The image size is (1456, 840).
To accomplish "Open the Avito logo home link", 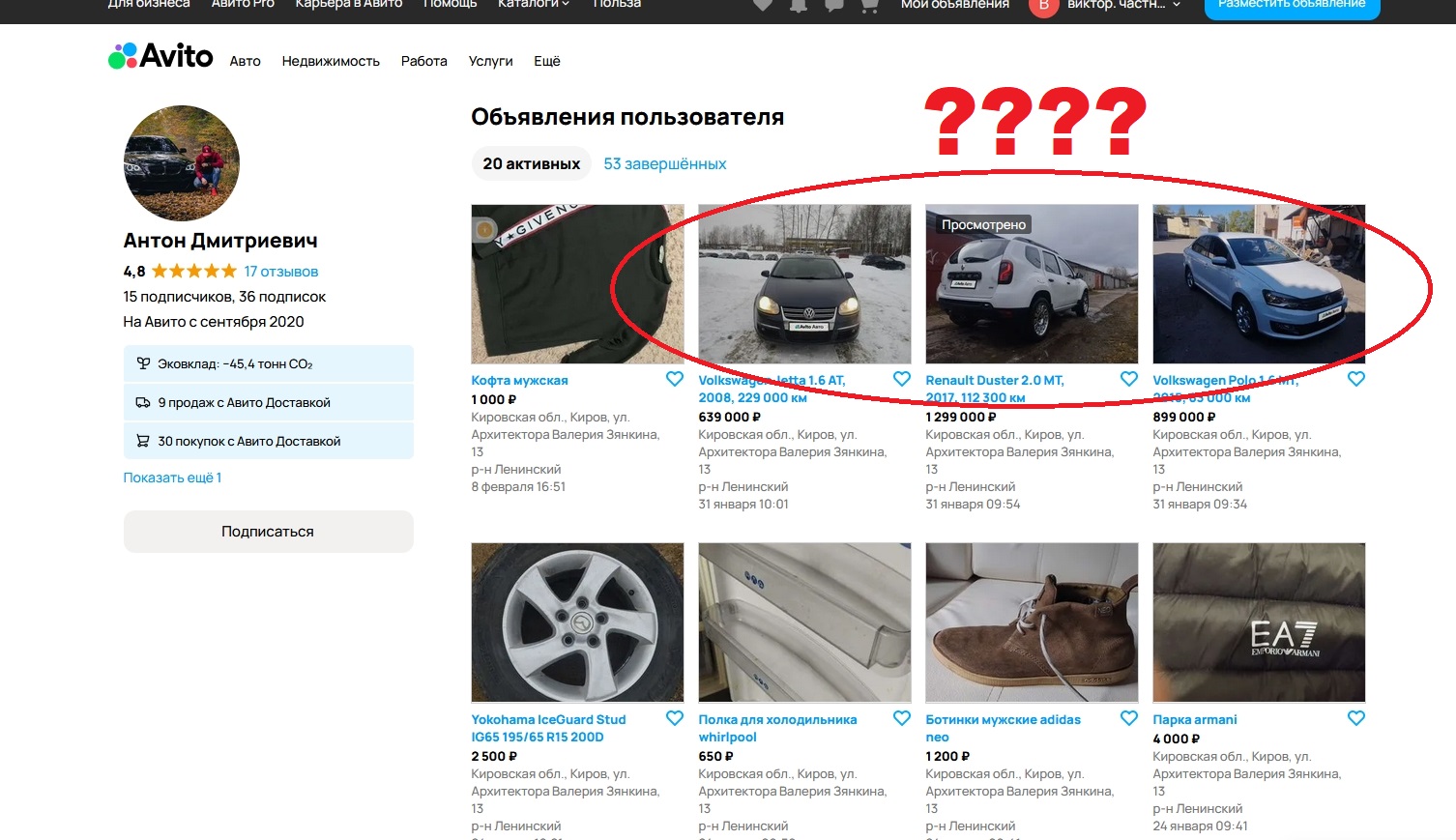I will point(160,56).
